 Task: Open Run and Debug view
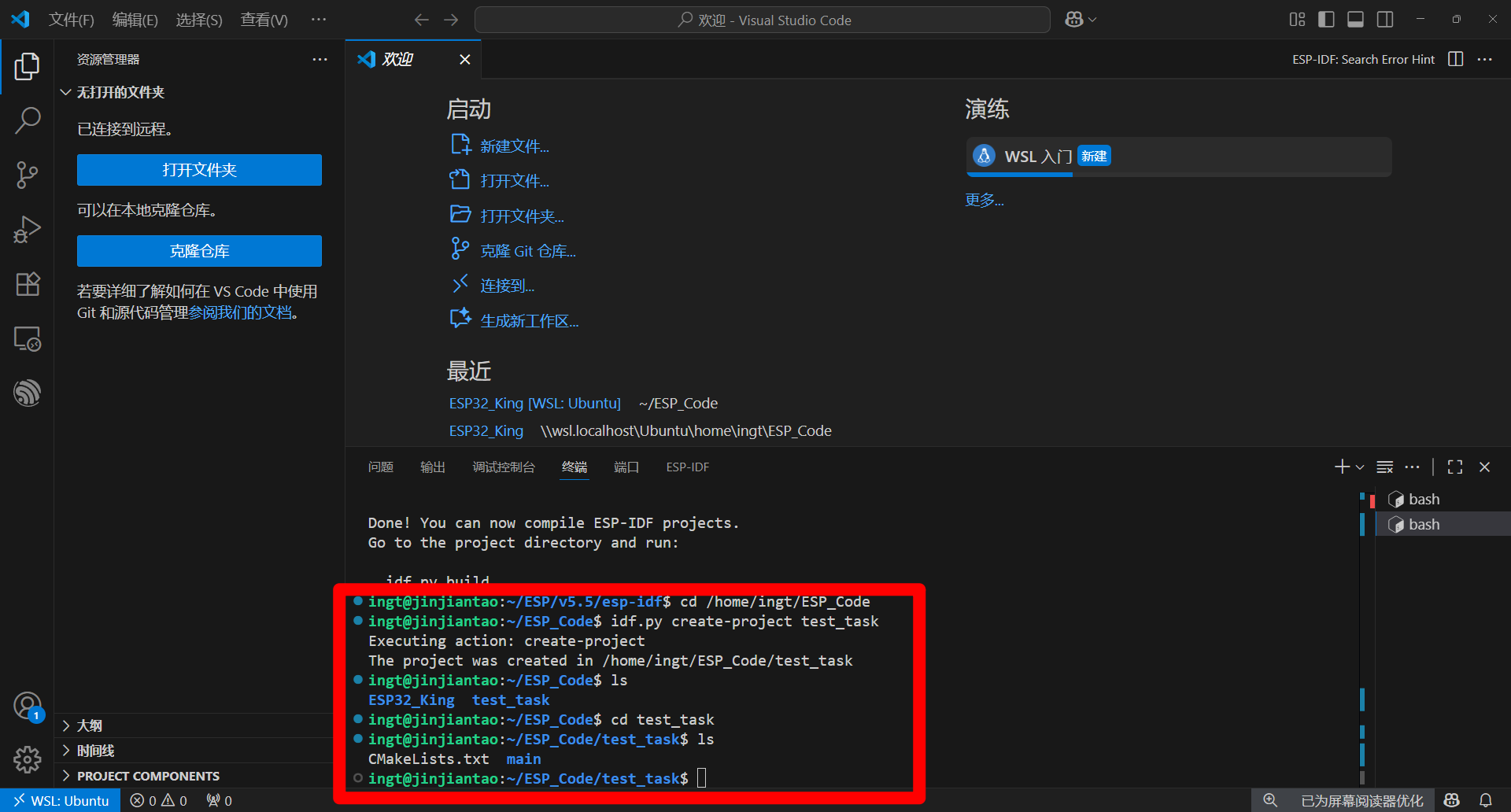[27, 229]
